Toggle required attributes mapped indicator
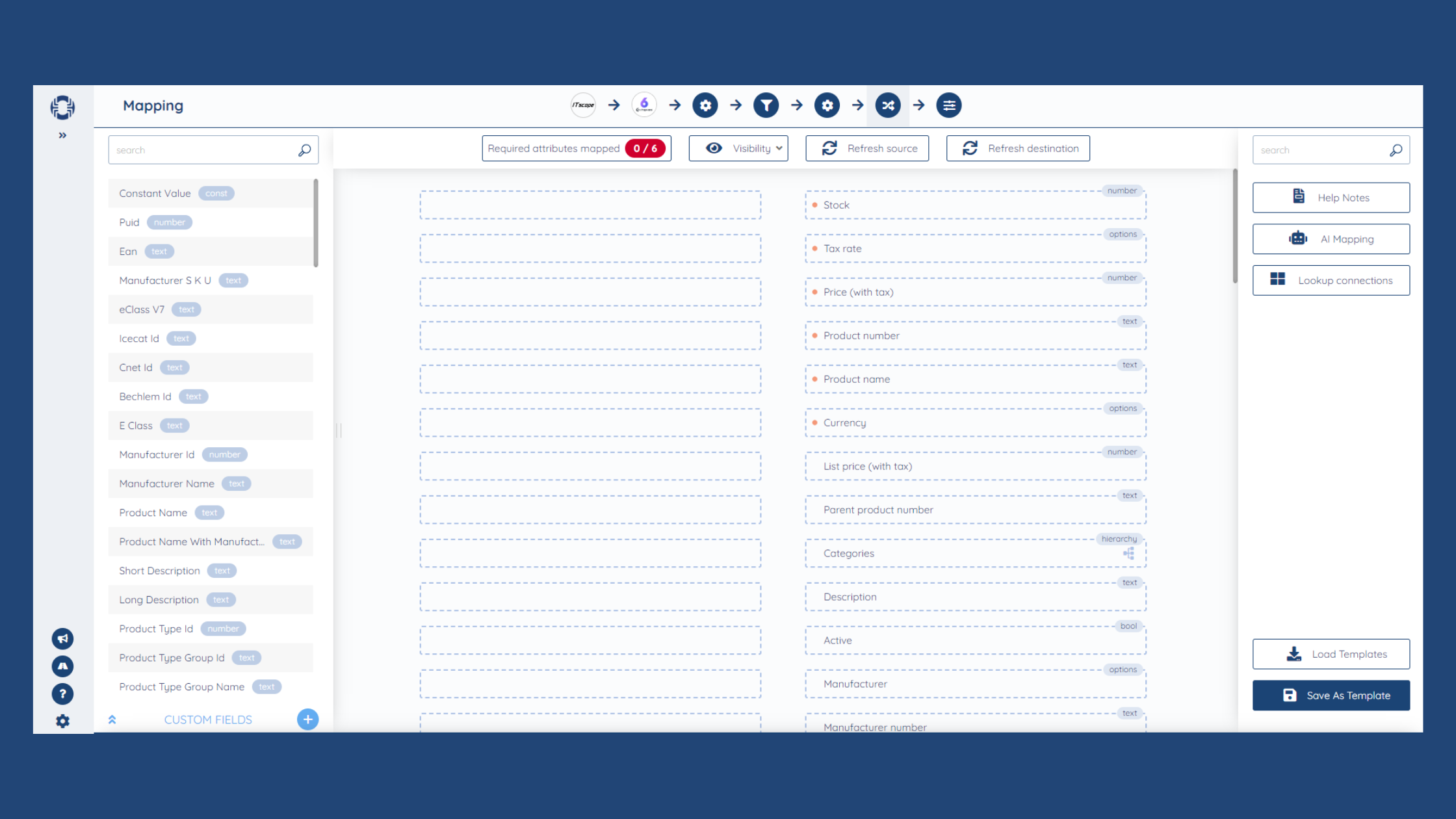The width and height of the screenshot is (1456, 819). tap(576, 148)
